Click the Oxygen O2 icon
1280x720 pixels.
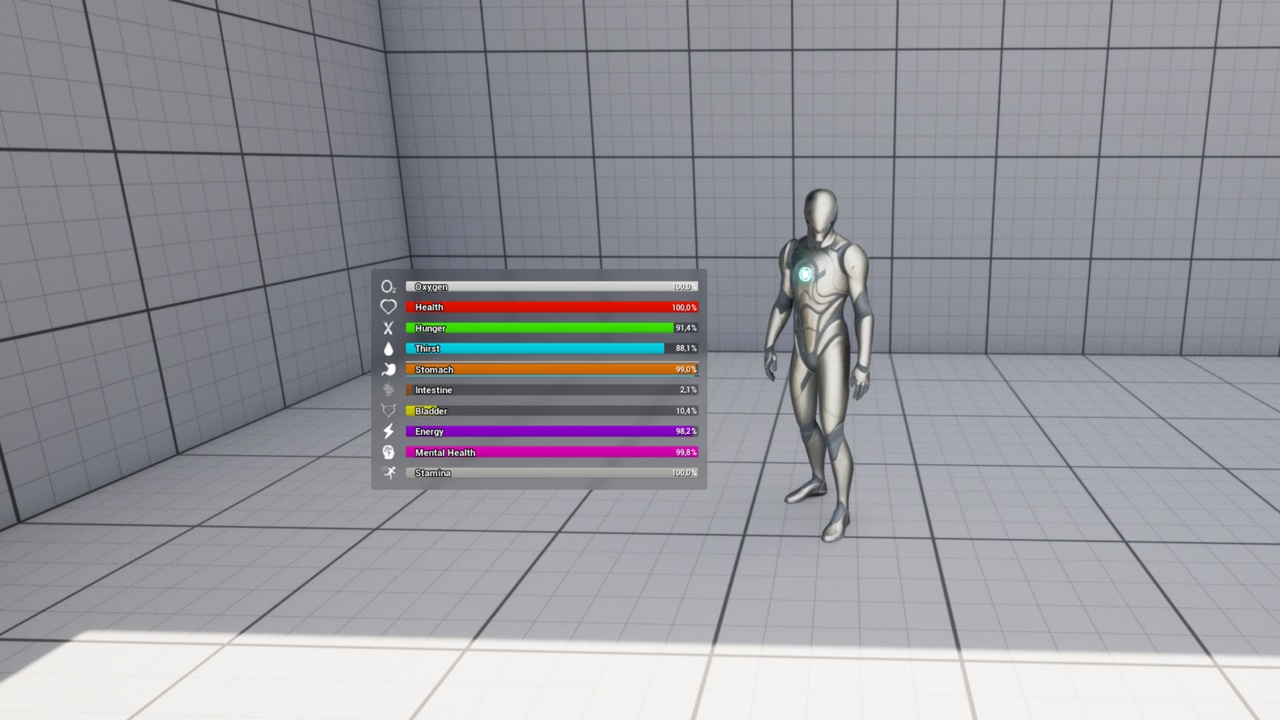[388, 287]
